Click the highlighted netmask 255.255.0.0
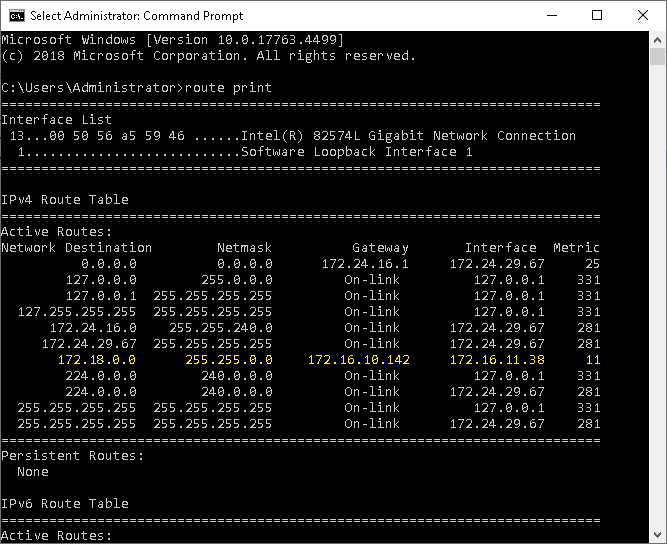The width and height of the screenshot is (667, 544). point(228,360)
